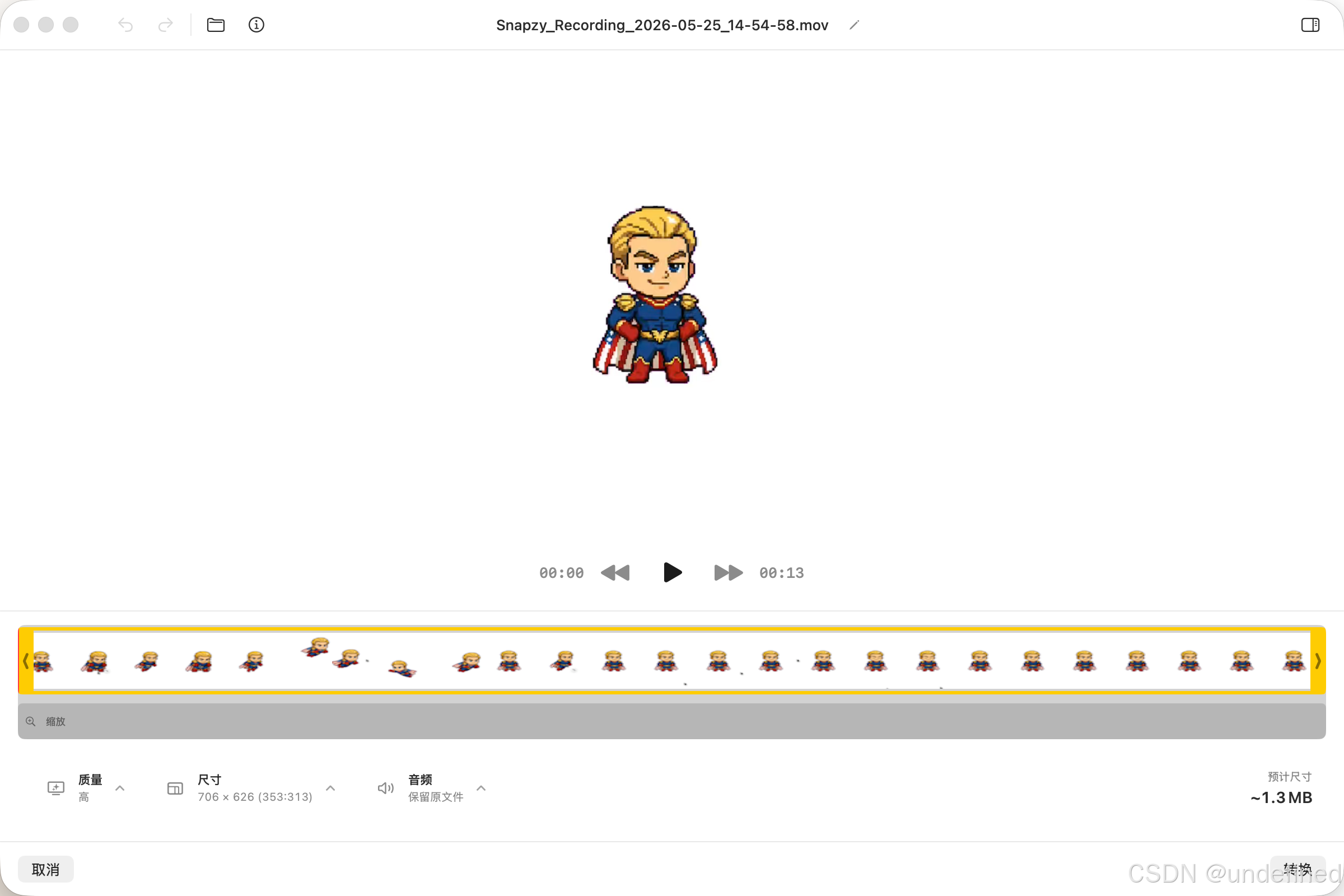Click the 取消 cancel button
This screenshot has height=896, width=1344.
tap(46, 869)
